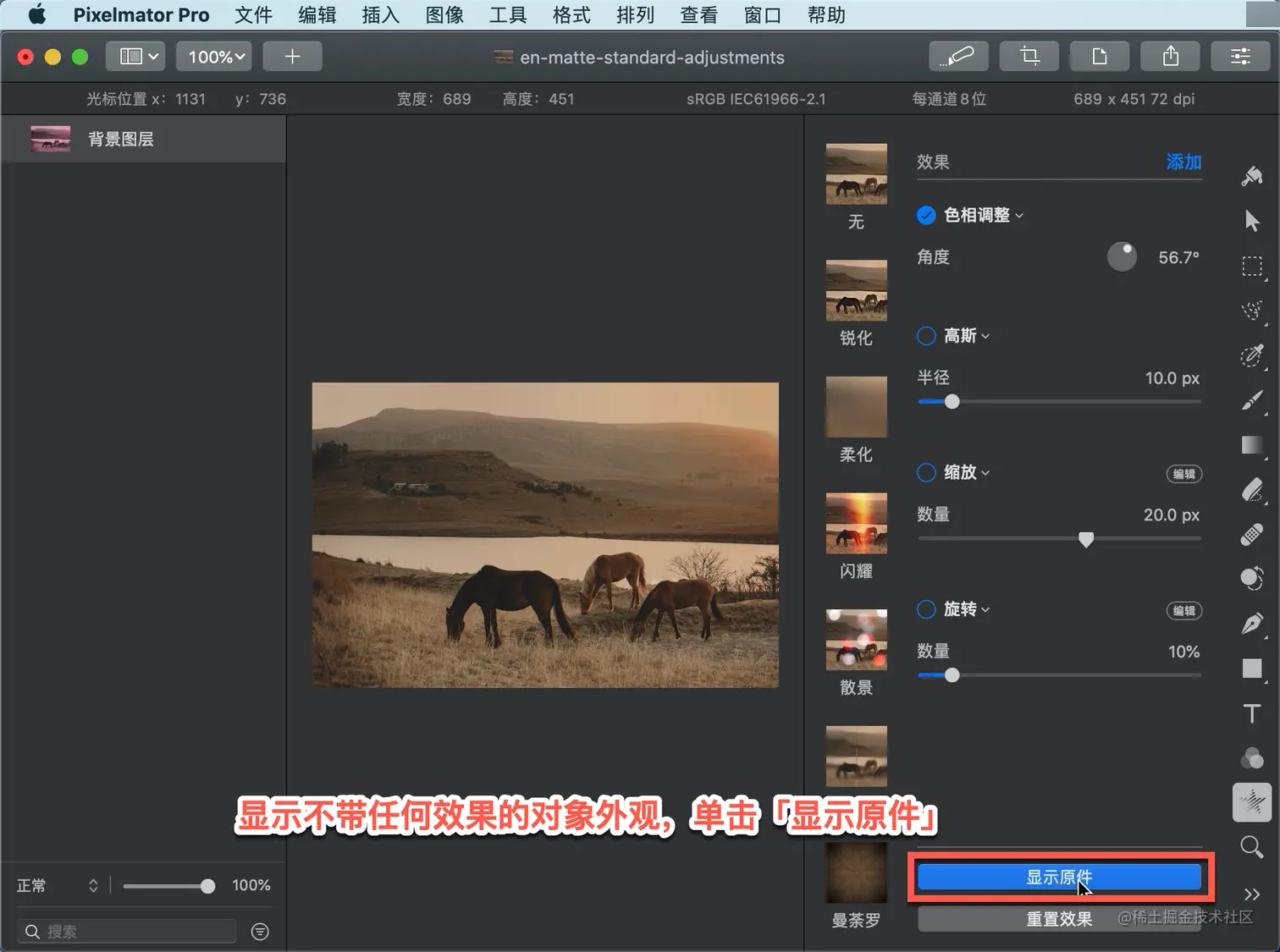Click the Share icon in the title toolbar
This screenshot has height=952, width=1280.
(1171, 57)
